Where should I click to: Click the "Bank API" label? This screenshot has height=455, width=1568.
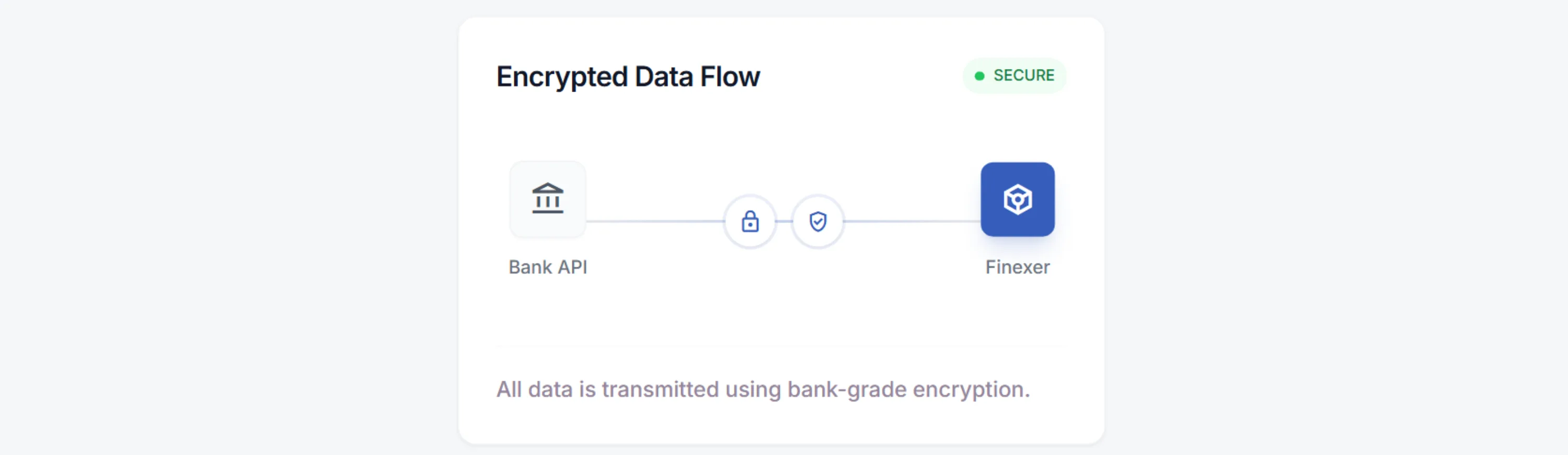point(547,267)
